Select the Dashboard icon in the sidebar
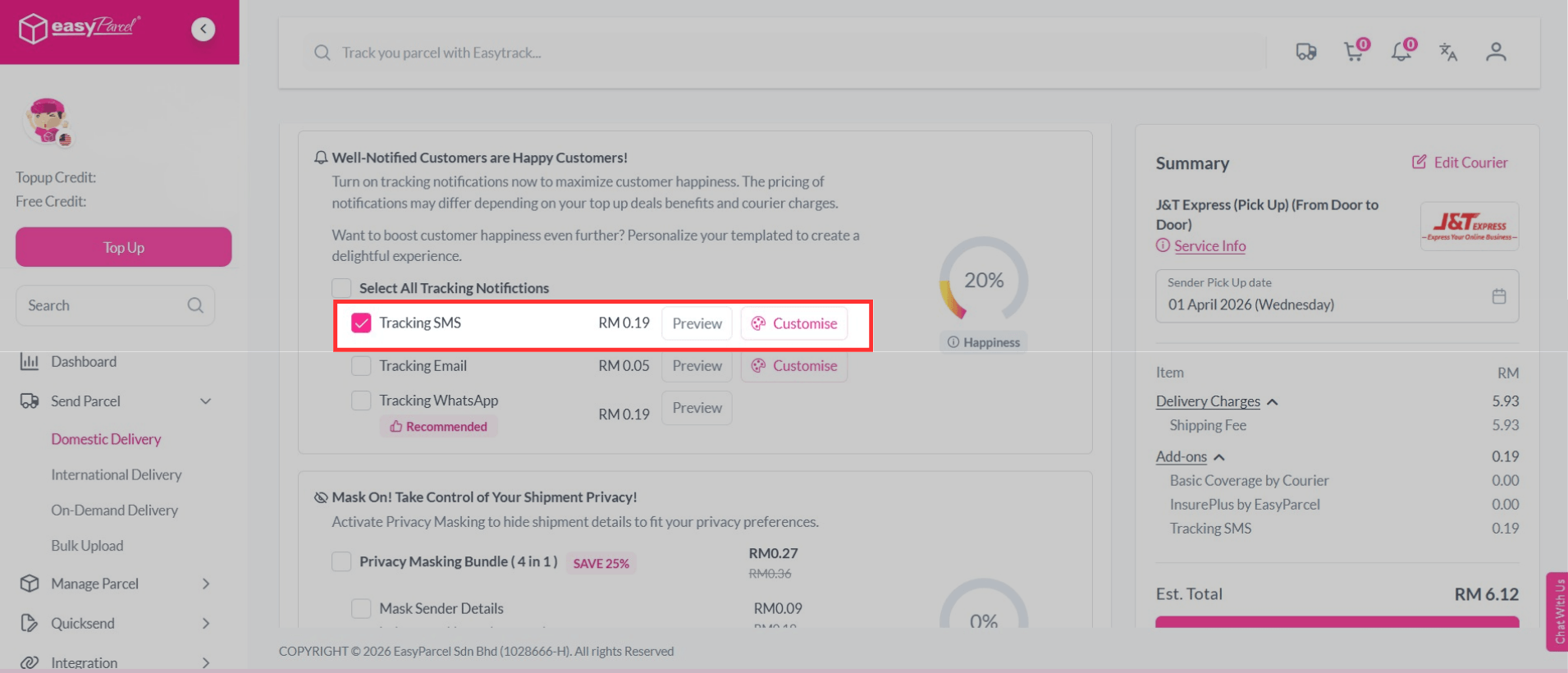This screenshot has width=1568, height=673. pyautogui.click(x=30, y=361)
